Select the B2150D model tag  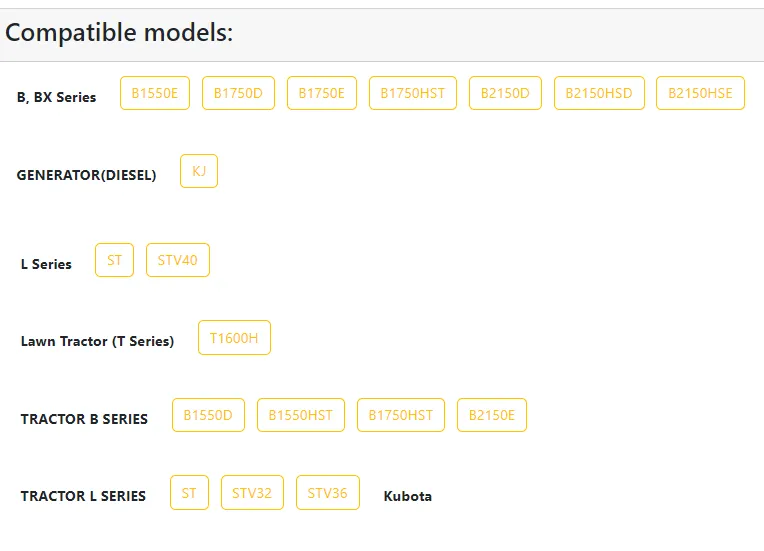505,93
